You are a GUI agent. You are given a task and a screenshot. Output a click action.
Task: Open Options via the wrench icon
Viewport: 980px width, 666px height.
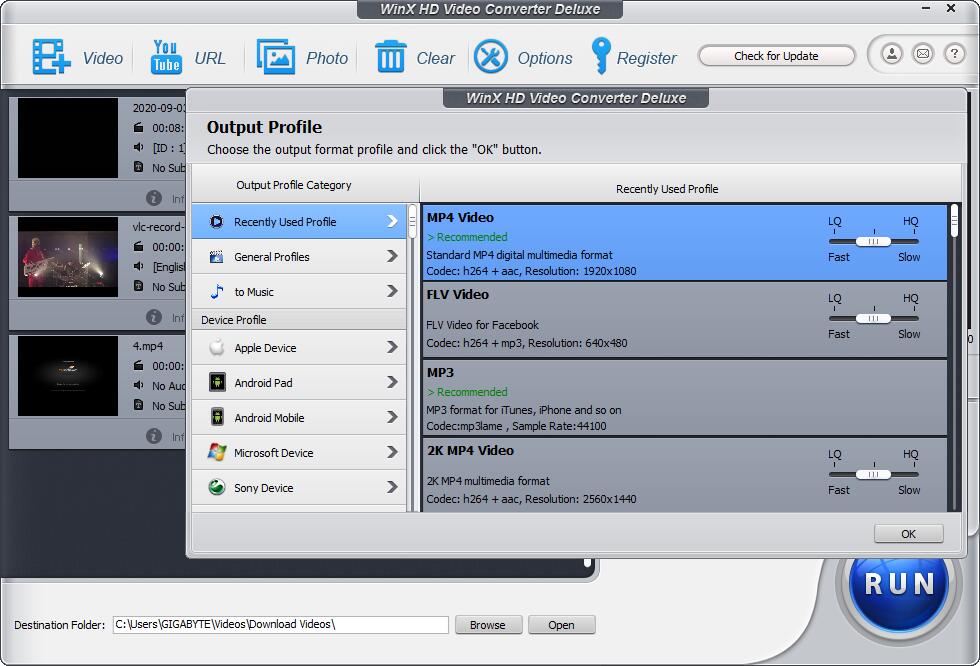click(491, 57)
